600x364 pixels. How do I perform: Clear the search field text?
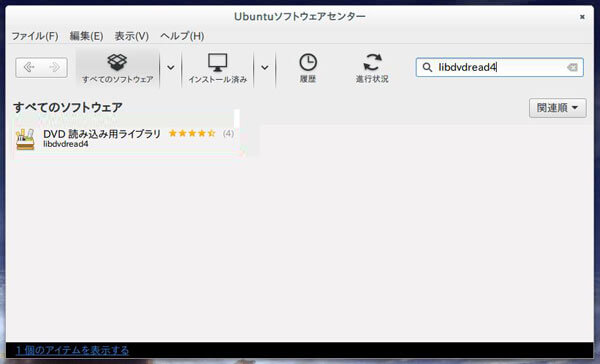pyautogui.click(x=572, y=67)
